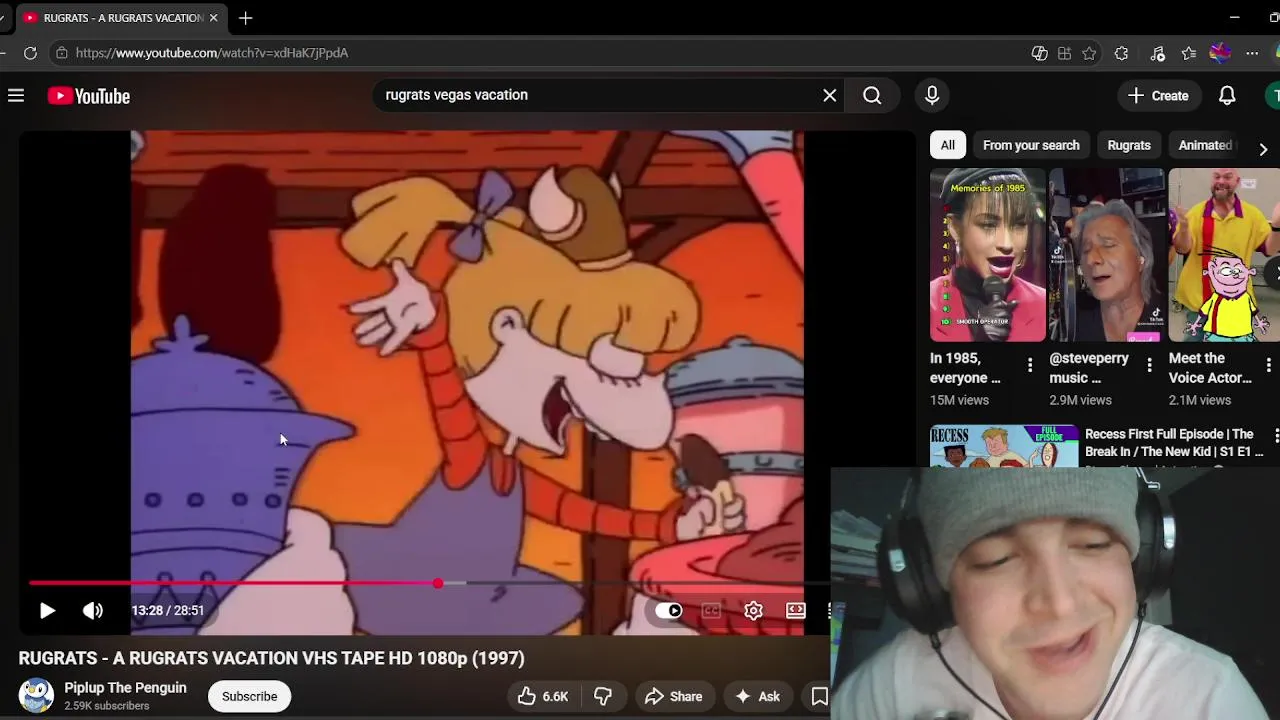The image size is (1280, 720).
Task: Close the Rugrats browser tab
Action: click(x=213, y=18)
